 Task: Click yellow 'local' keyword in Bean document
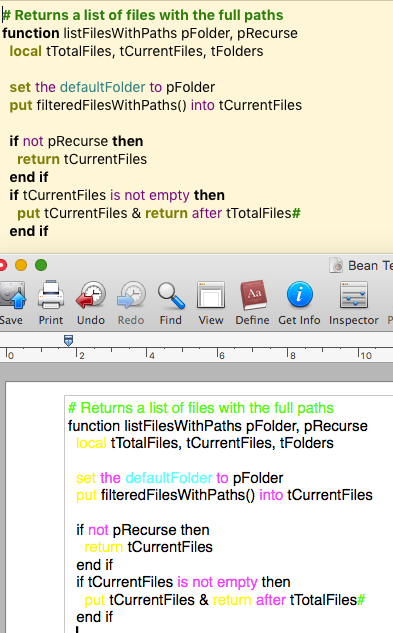click(x=91, y=443)
